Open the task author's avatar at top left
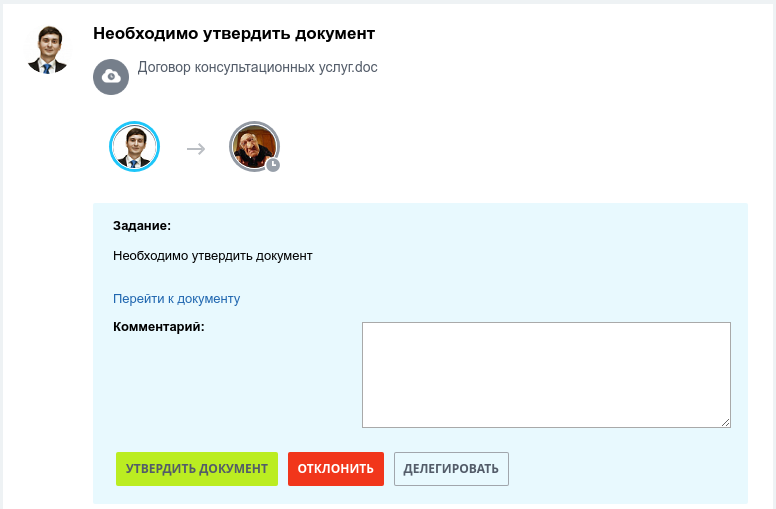The image size is (776, 509). (48, 50)
